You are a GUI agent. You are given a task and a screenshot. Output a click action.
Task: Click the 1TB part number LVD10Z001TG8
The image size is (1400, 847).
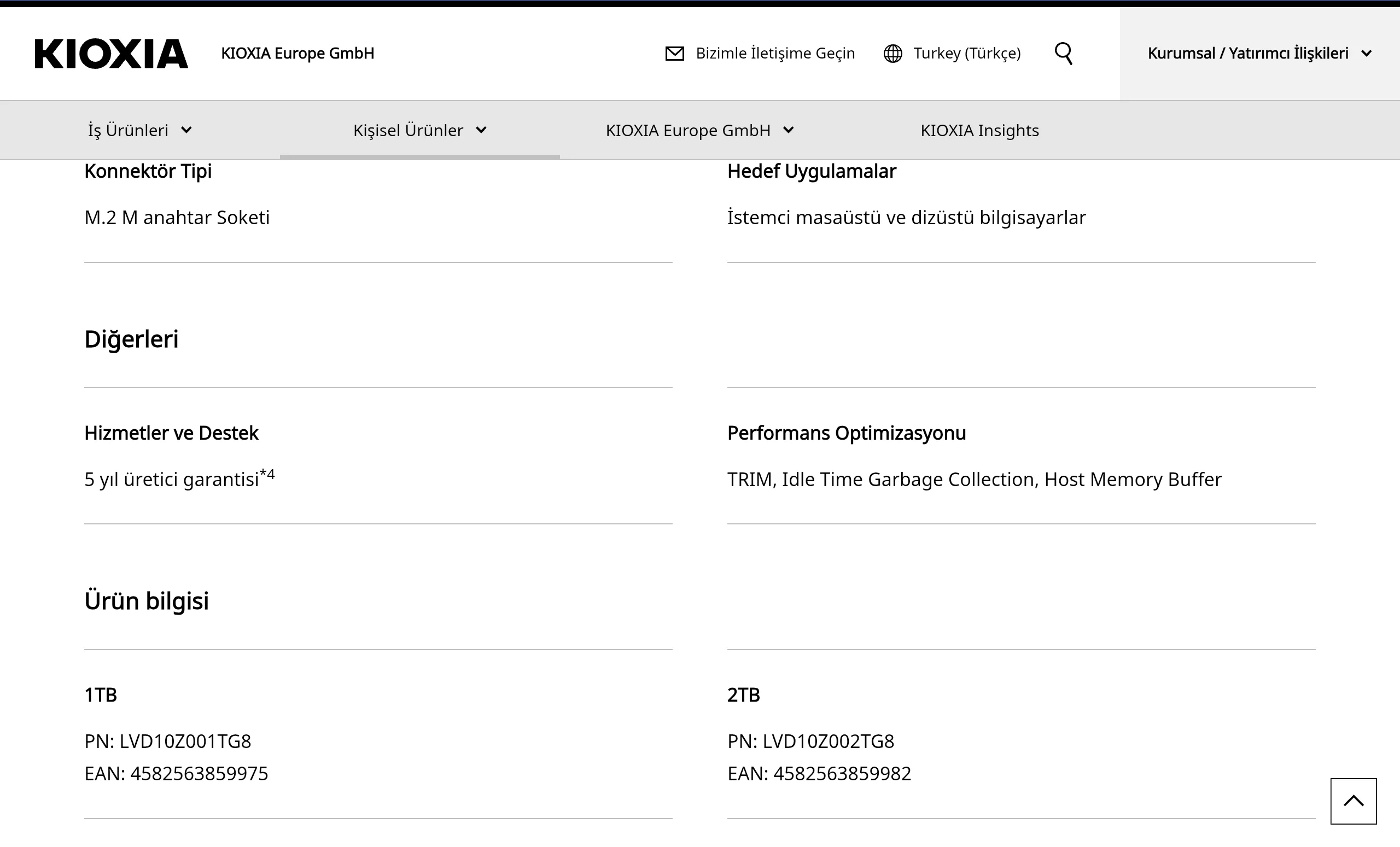[185, 741]
